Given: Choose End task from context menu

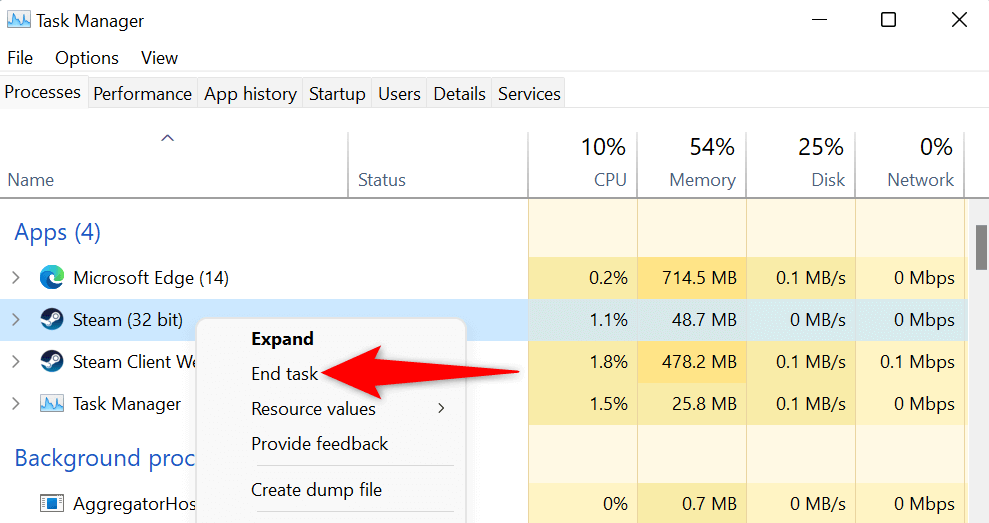Looking at the screenshot, I should [x=284, y=374].
